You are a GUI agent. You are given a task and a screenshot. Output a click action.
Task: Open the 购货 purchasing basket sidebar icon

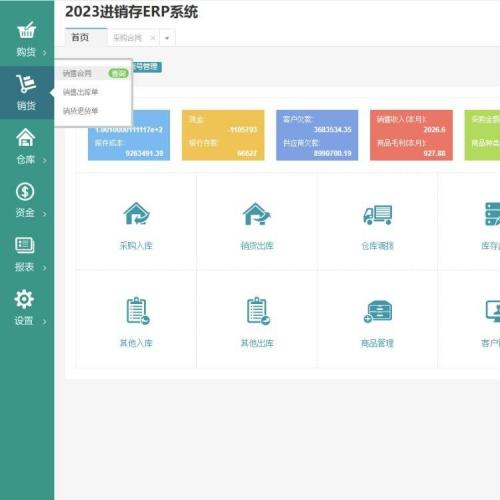(x=26, y=30)
